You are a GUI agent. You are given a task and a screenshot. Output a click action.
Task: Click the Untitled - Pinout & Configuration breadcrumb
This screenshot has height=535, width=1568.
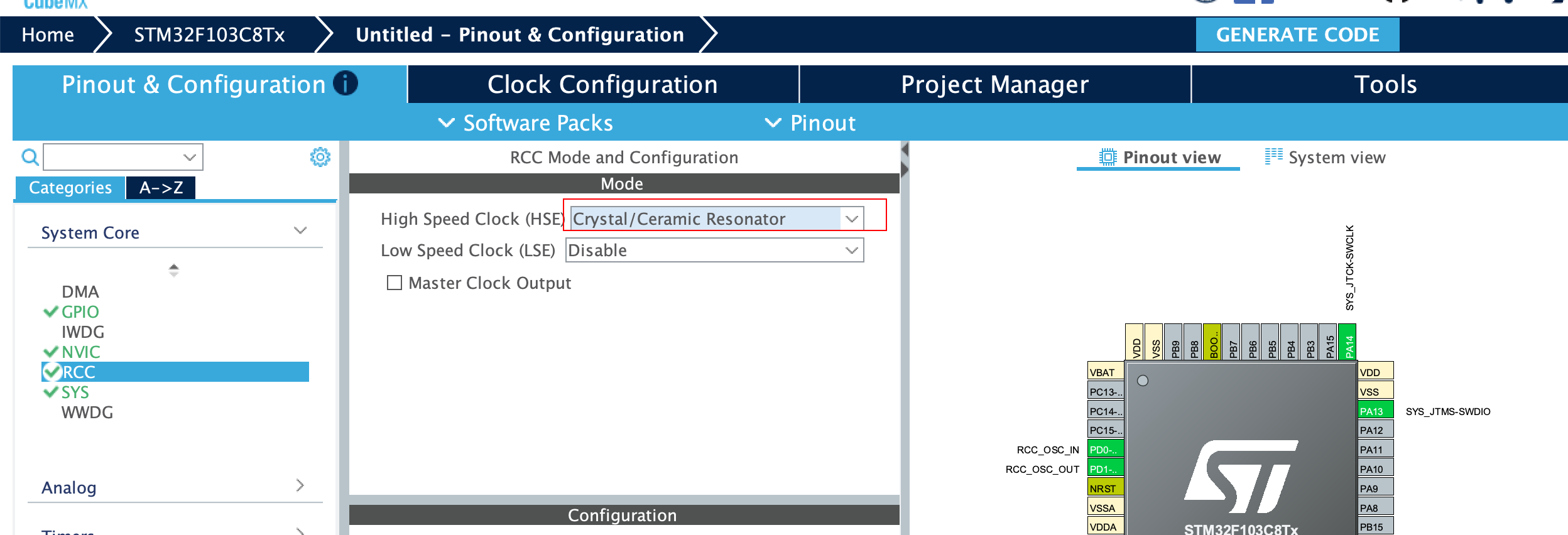point(520,35)
